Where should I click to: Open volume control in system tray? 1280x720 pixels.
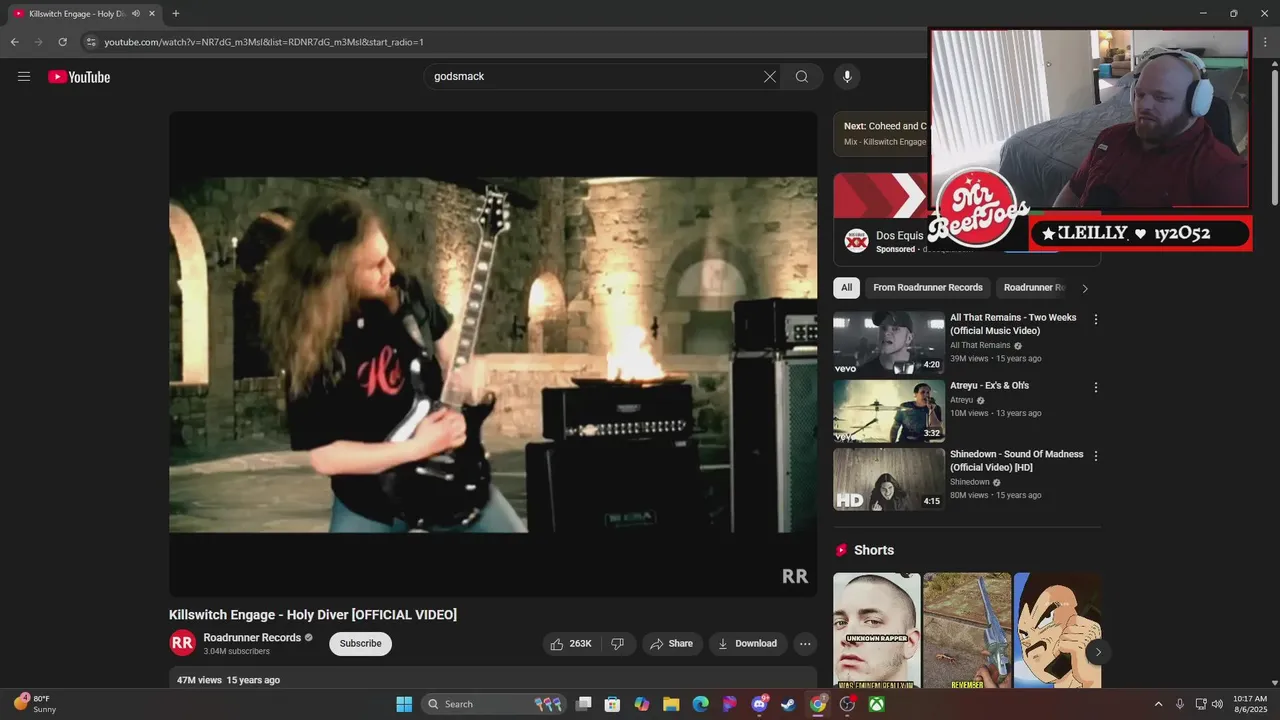1217,704
